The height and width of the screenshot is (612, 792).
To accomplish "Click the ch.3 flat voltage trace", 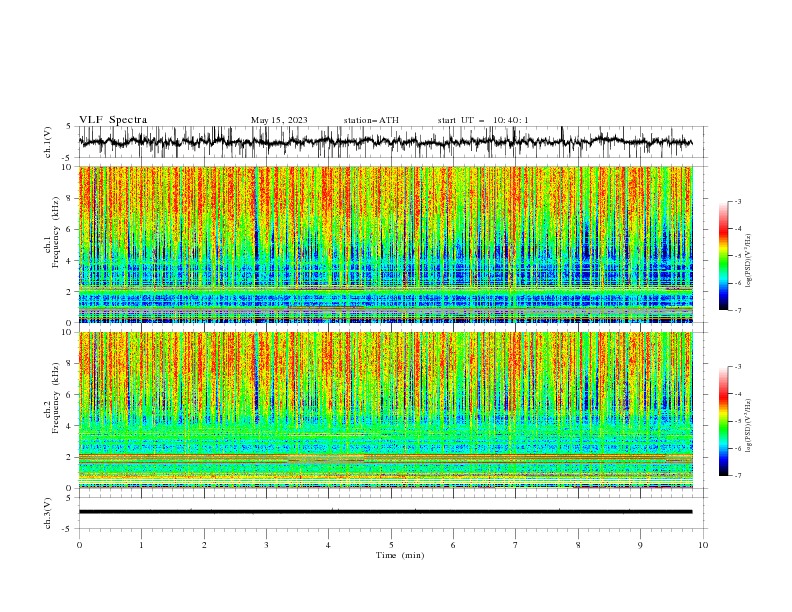I will click(385, 512).
